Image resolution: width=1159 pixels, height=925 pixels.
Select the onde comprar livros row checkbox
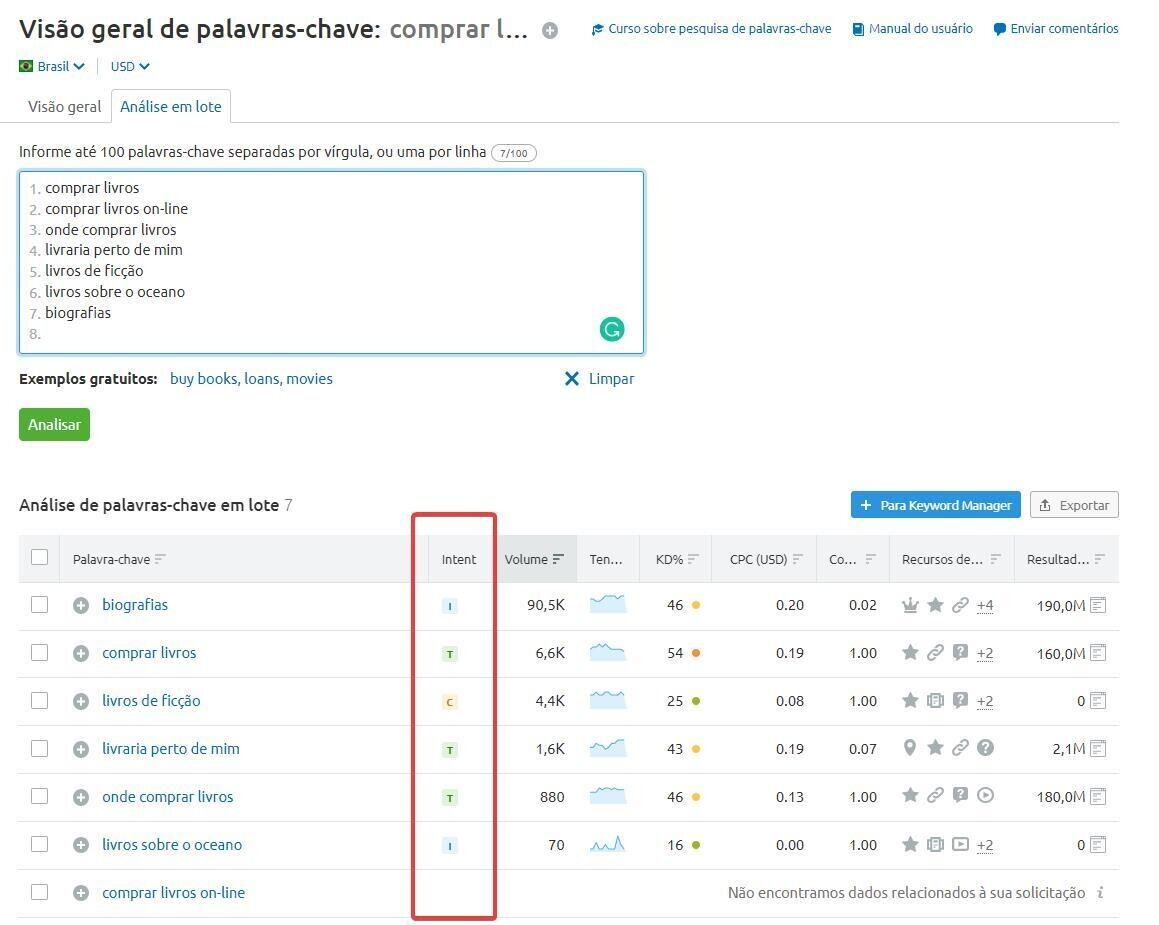(39, 797)
